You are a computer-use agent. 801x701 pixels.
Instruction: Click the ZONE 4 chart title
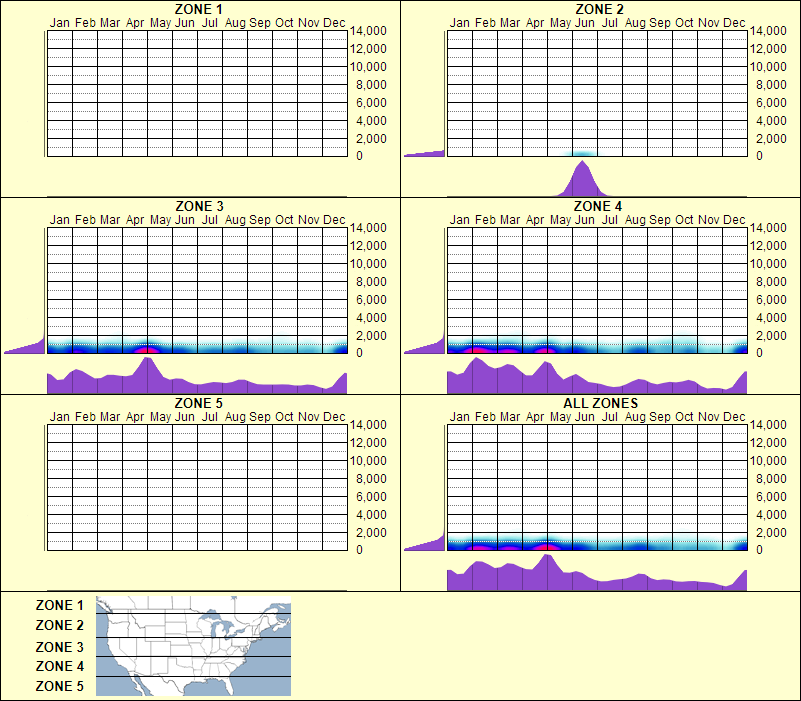click(598, 206)
